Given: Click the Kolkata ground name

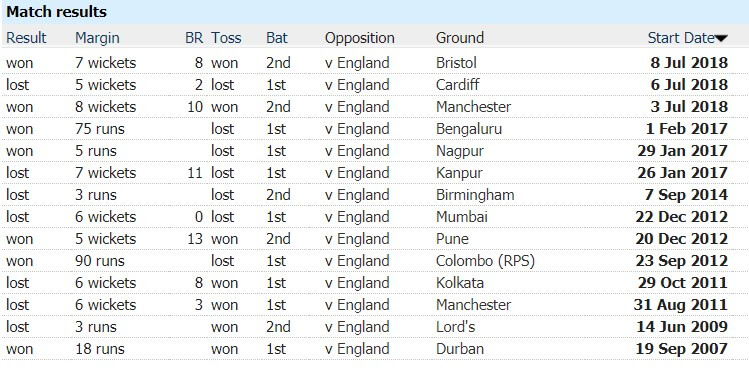Looking at the screenshot, I should (x=460, y=283).
